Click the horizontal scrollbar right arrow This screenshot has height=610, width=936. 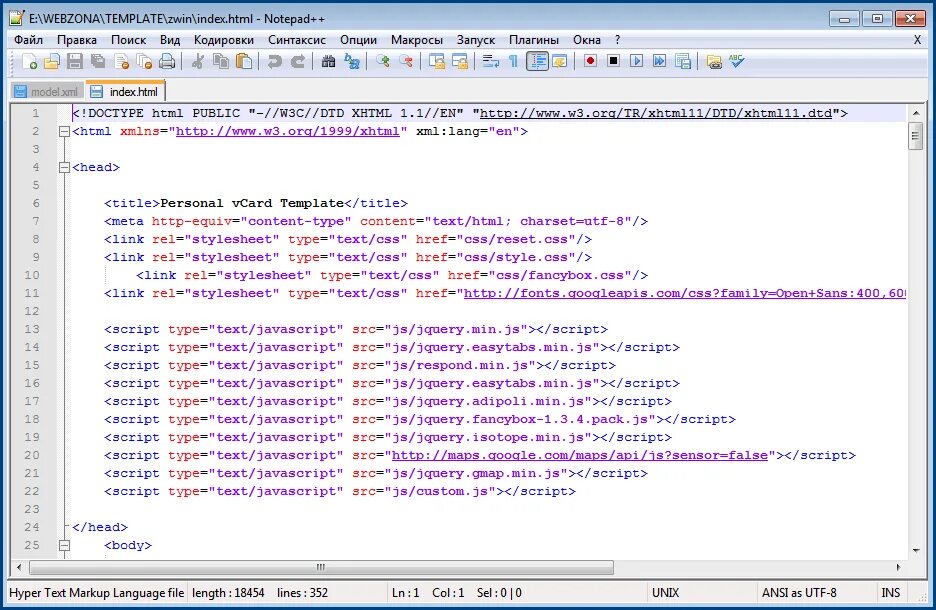coord(898,567)
